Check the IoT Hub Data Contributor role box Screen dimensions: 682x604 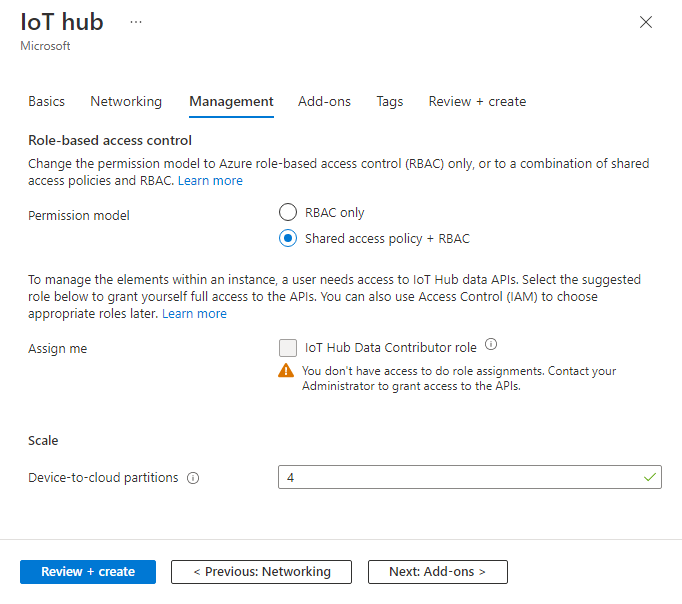(288, 348)
